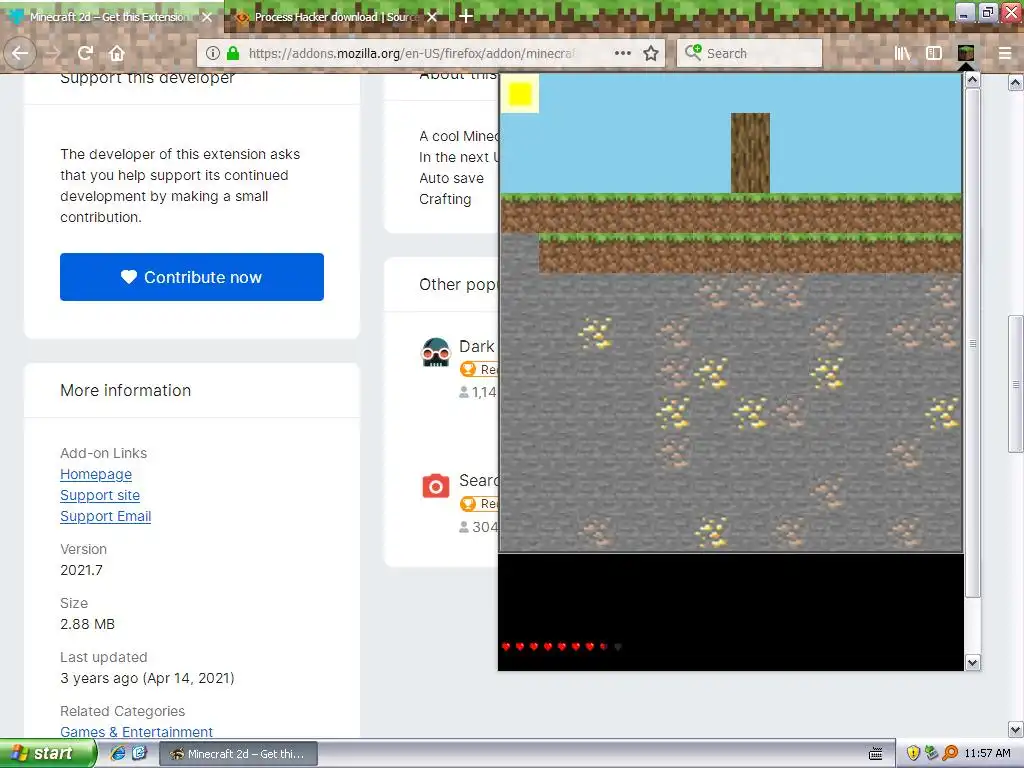Click the red hearts health bar
The width and height of the screenshot is (1024, 768).
tap(562, 647)
